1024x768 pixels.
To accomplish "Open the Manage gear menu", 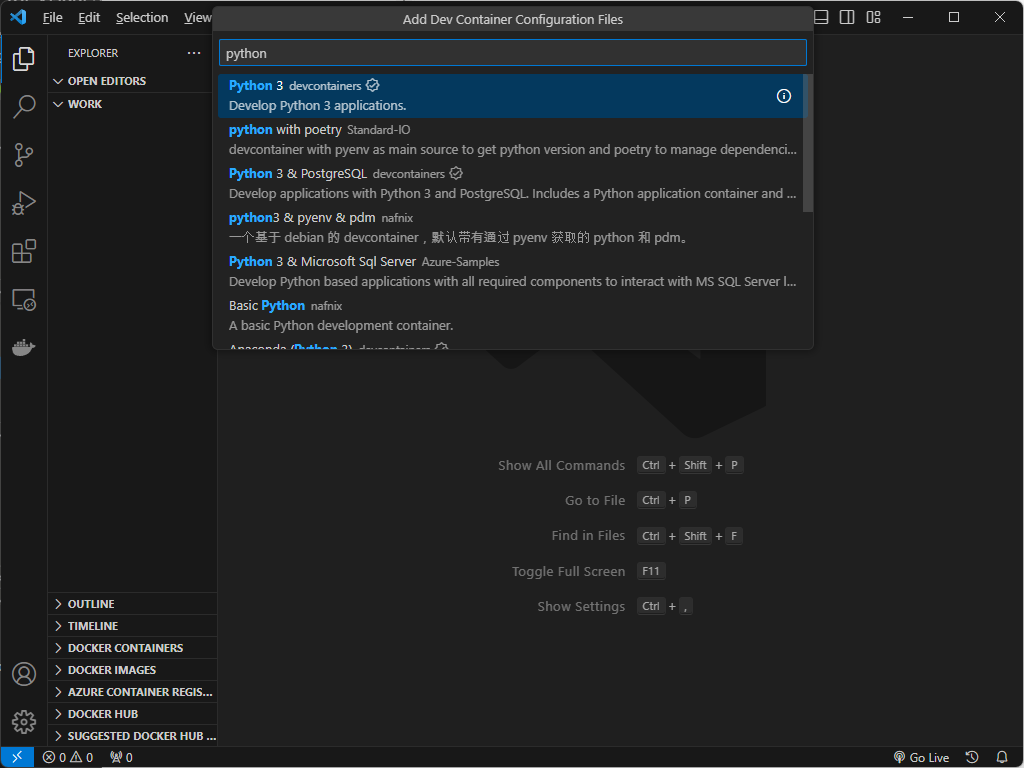I will click(24, 722).
